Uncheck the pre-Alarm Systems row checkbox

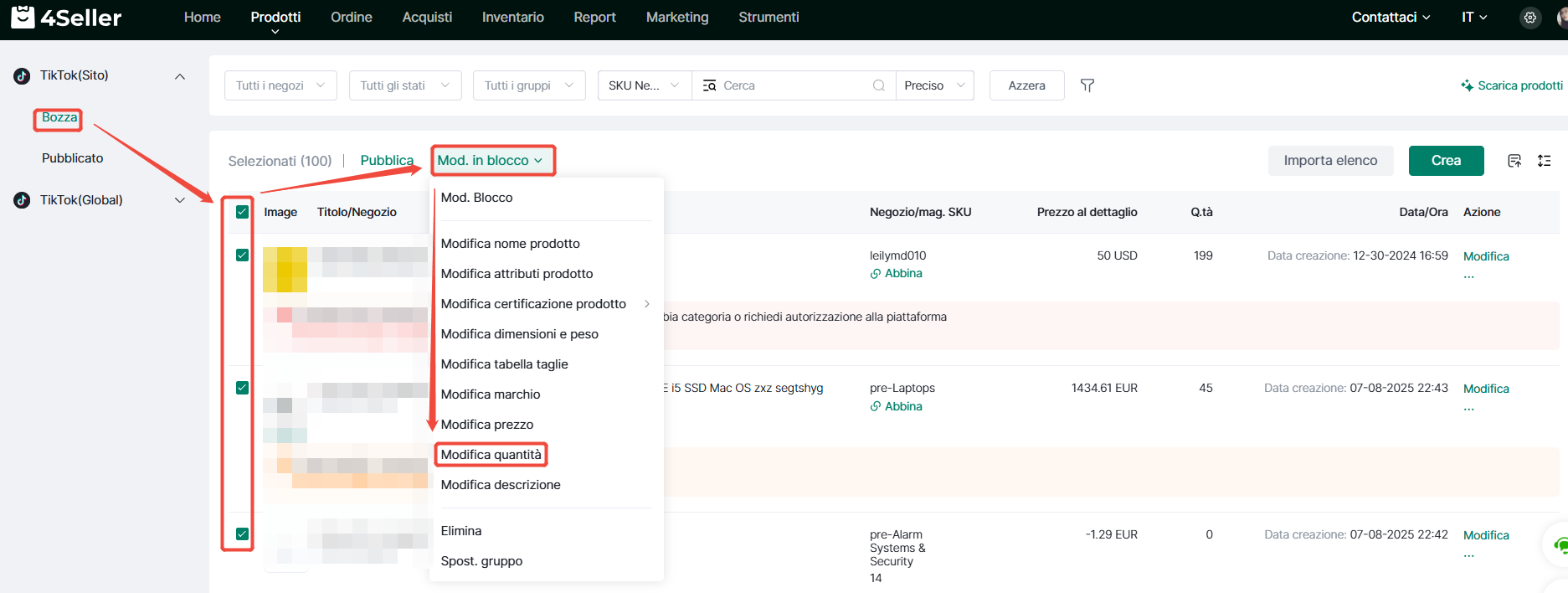[x=243, y=534]
